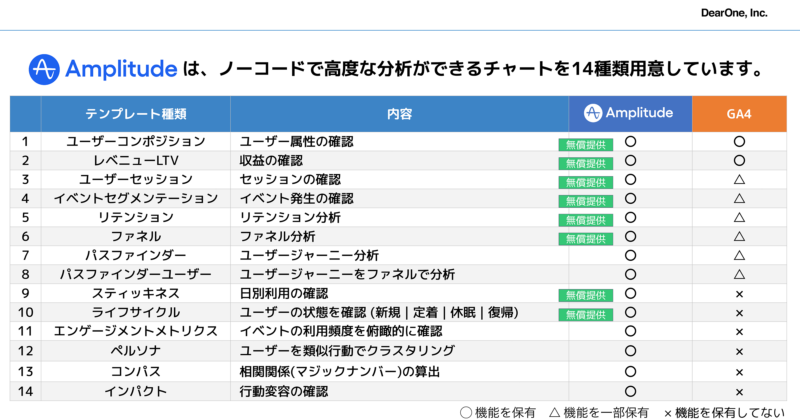Image resolution: width=800 pixels, height=420 pixels.
Task: Click the GA4 triangle mark for イベントセグメンテーション
Action: [x=739, y=199]
